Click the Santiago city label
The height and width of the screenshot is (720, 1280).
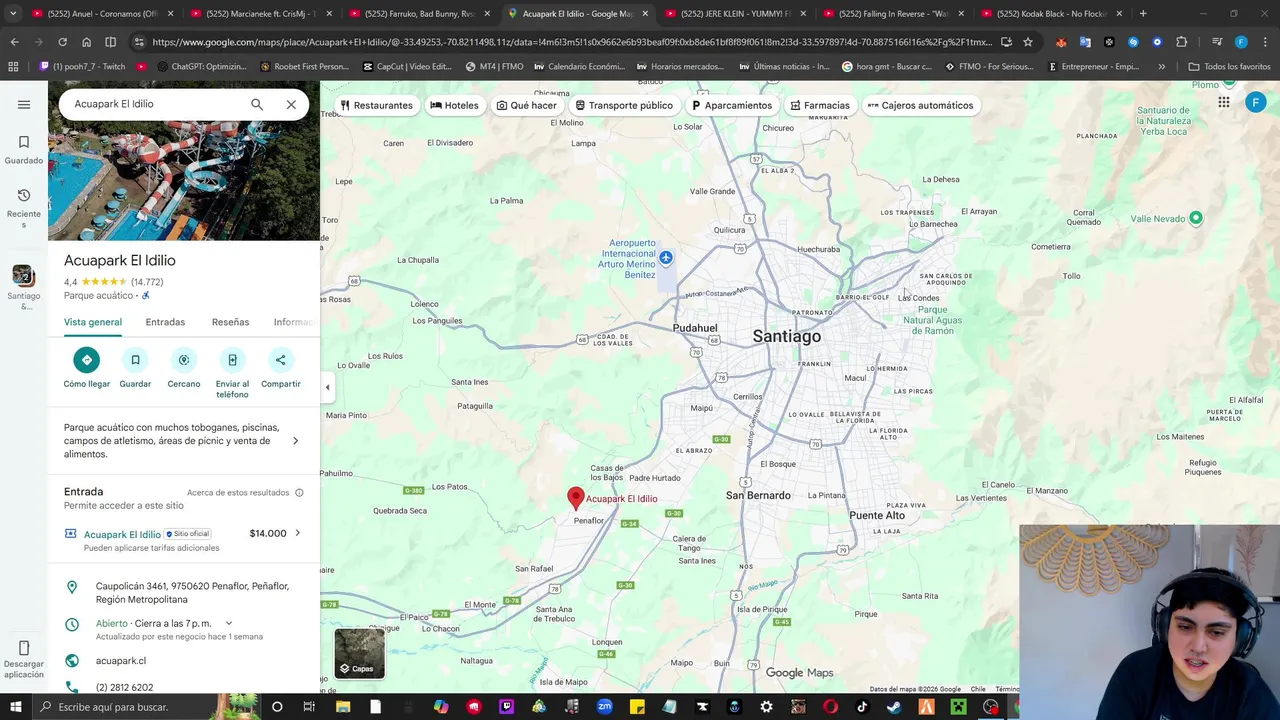pos(787,336)
